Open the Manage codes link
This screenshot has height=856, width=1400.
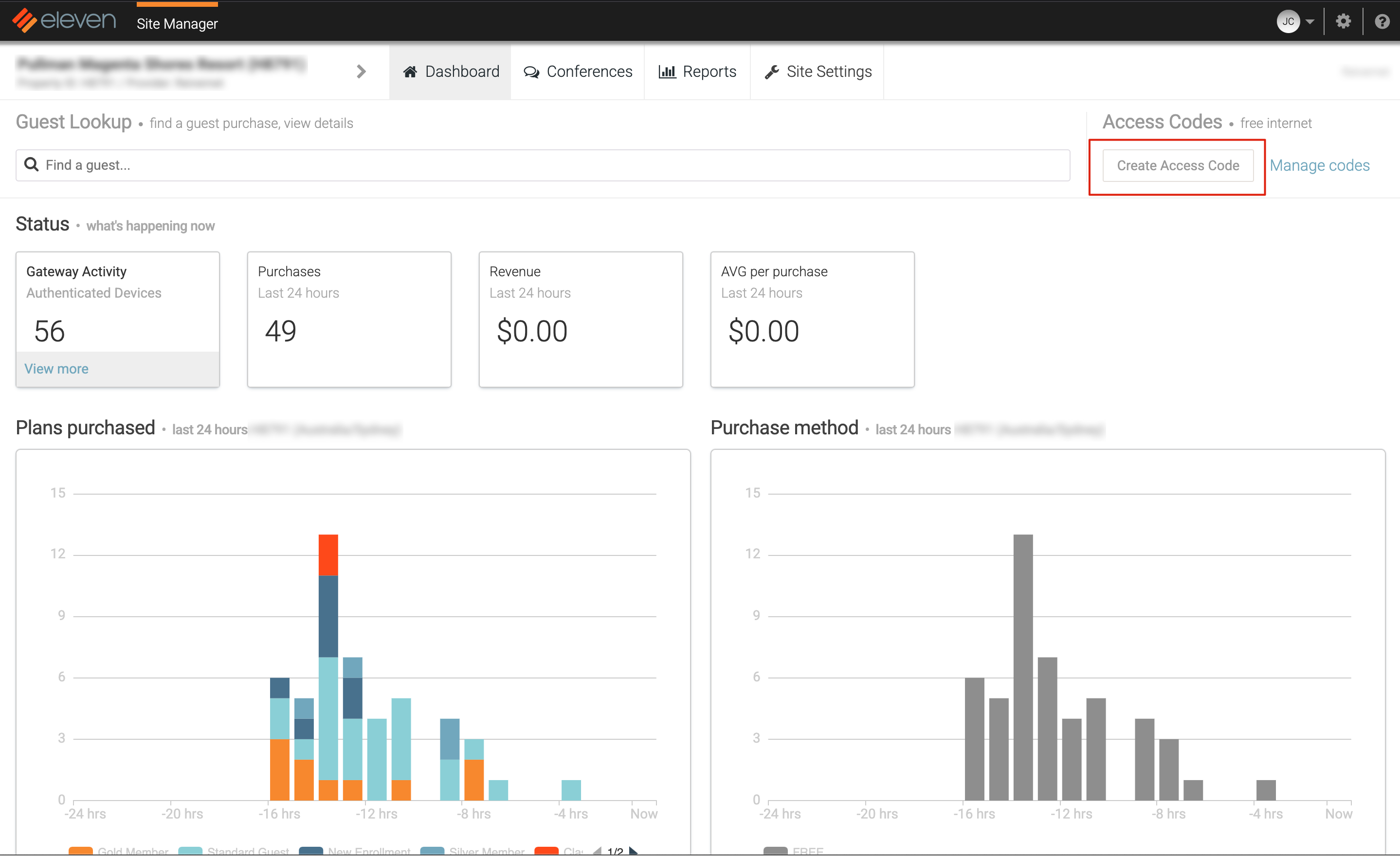click(1319, 165)
